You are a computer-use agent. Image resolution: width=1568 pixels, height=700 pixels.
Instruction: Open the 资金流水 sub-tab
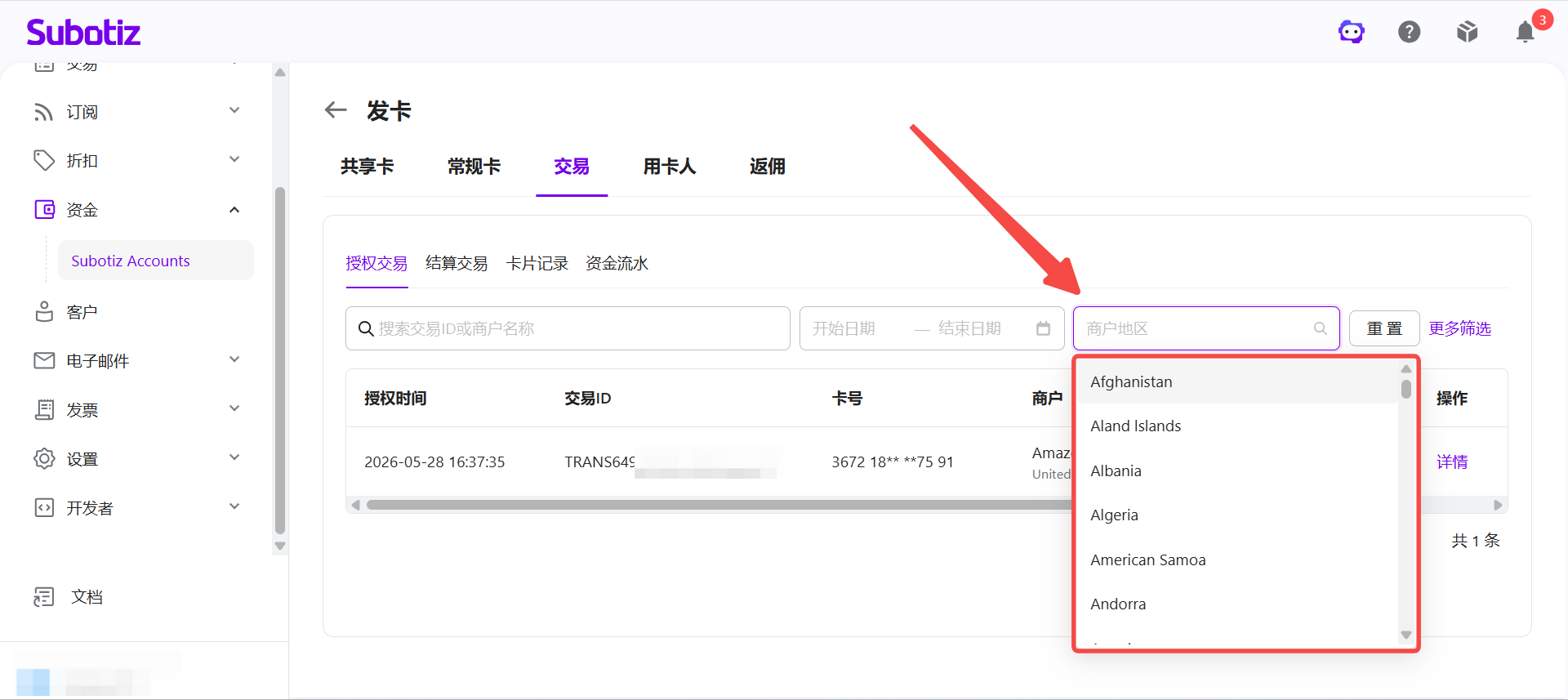(617, 263)
